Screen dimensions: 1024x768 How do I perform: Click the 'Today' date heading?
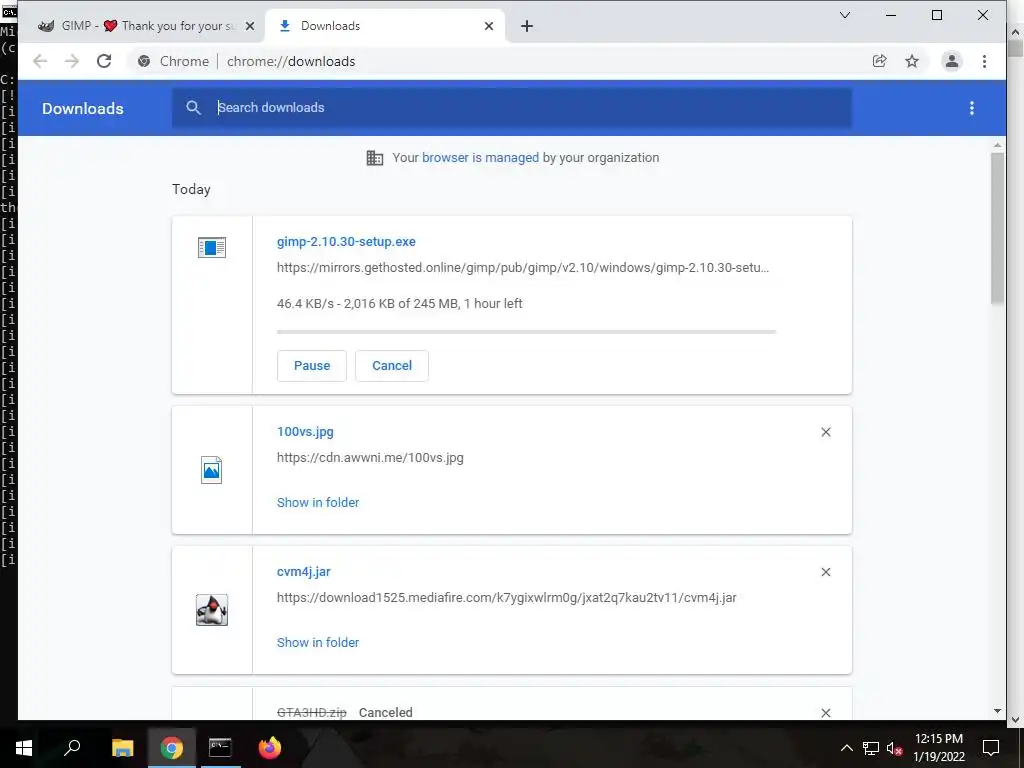[191, 189]
